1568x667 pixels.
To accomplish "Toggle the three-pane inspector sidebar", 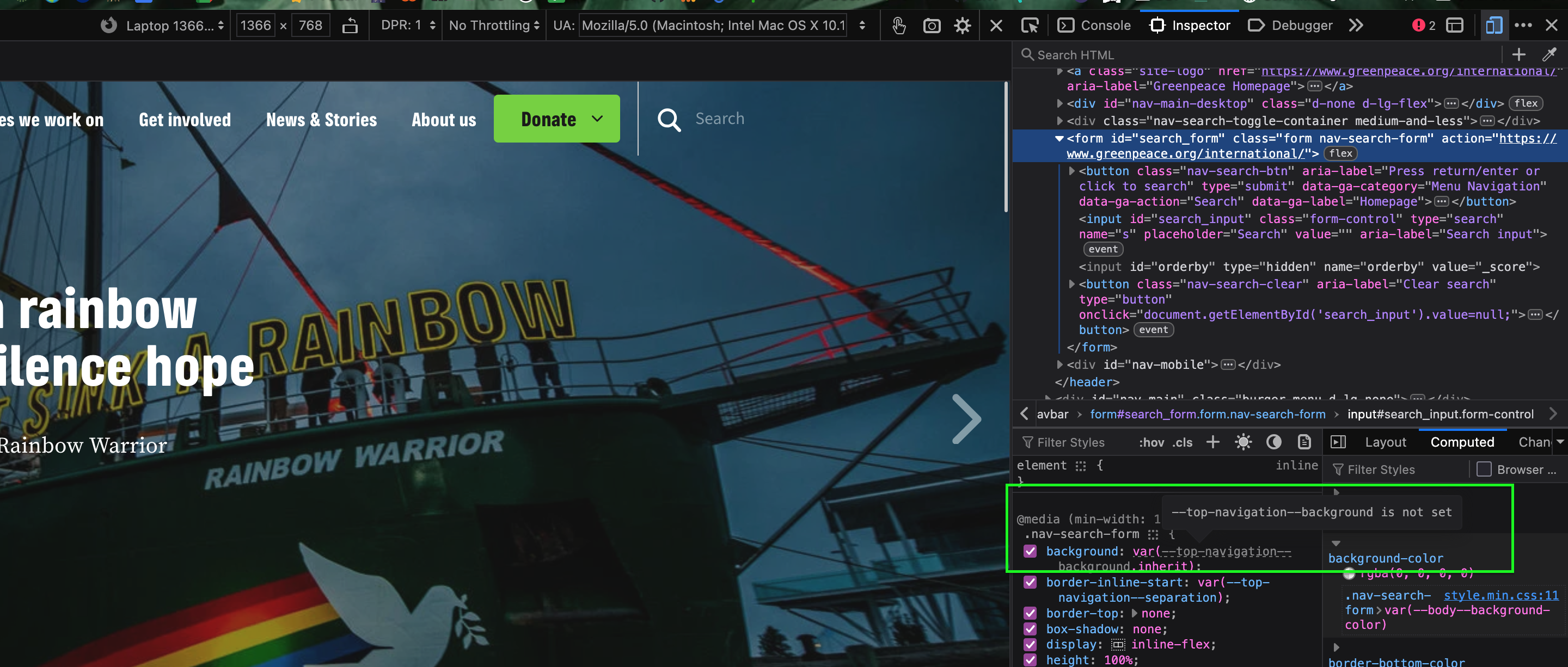I will [1338, 442].
